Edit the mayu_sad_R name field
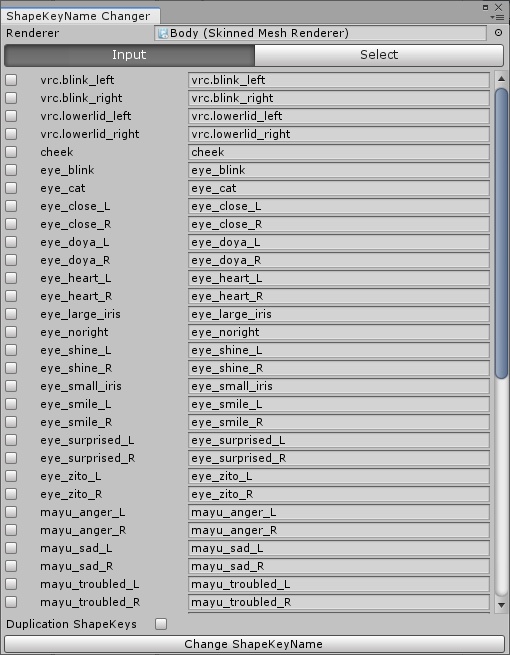This screenshot has height=655, width=510. (339, 566)
